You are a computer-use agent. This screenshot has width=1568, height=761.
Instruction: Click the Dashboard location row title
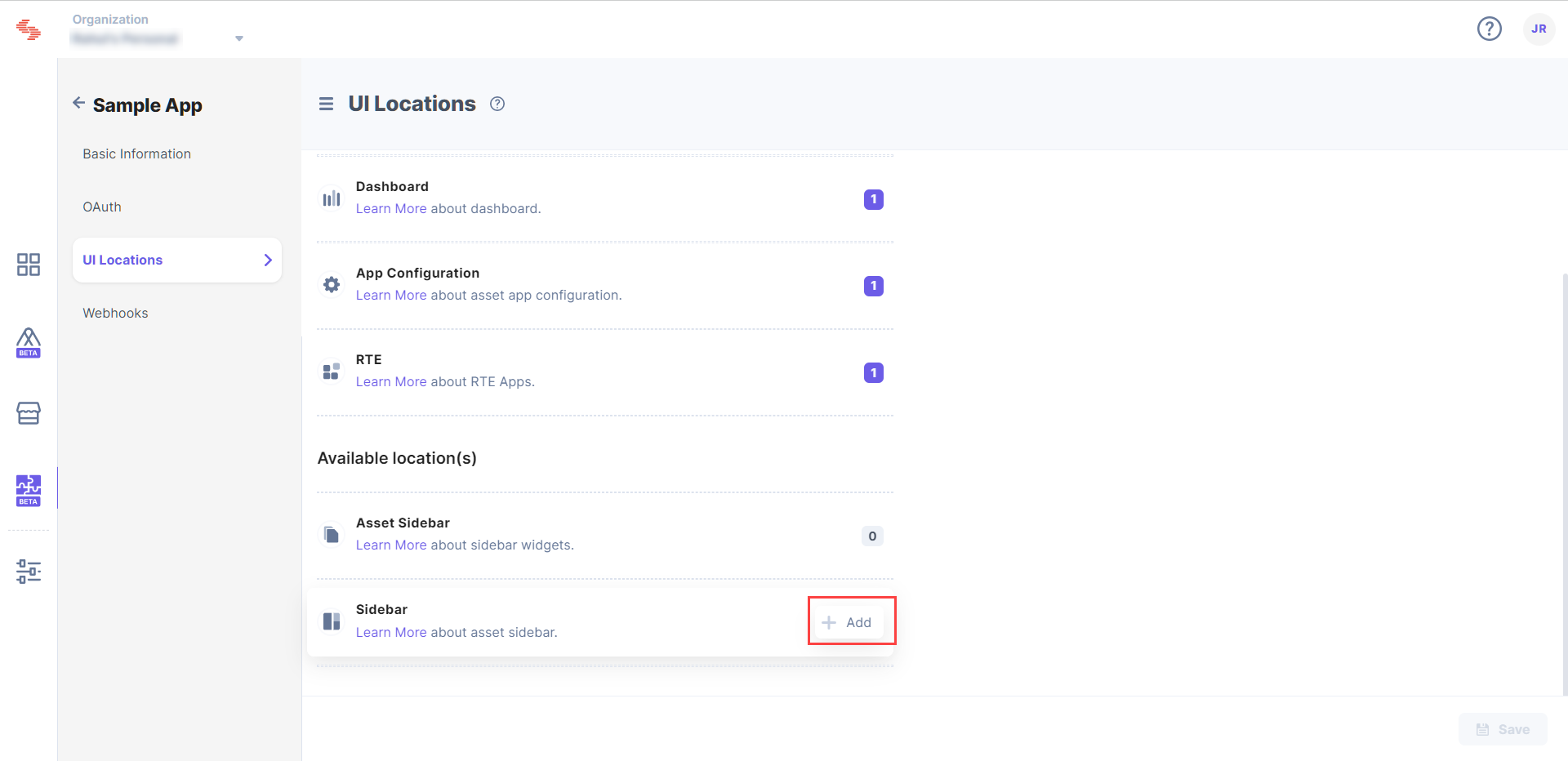[392, 186]
